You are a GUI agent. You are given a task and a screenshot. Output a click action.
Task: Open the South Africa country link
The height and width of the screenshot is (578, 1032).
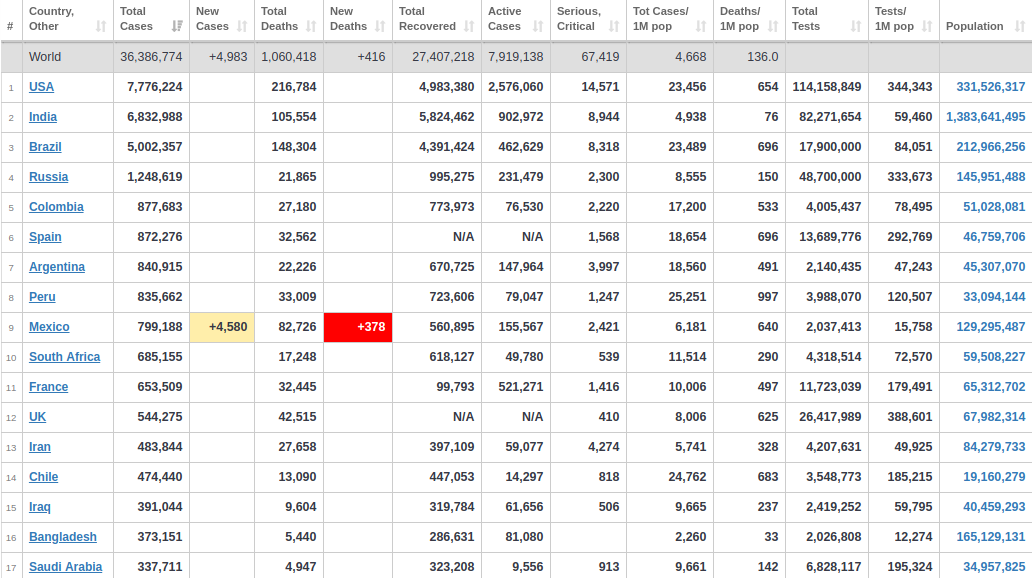tap(64, 357)
